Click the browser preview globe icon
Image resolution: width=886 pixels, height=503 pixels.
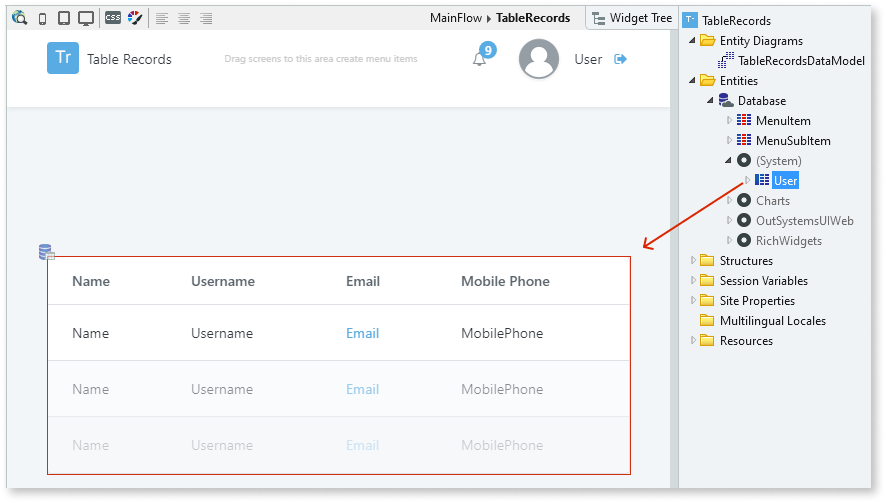20,18
